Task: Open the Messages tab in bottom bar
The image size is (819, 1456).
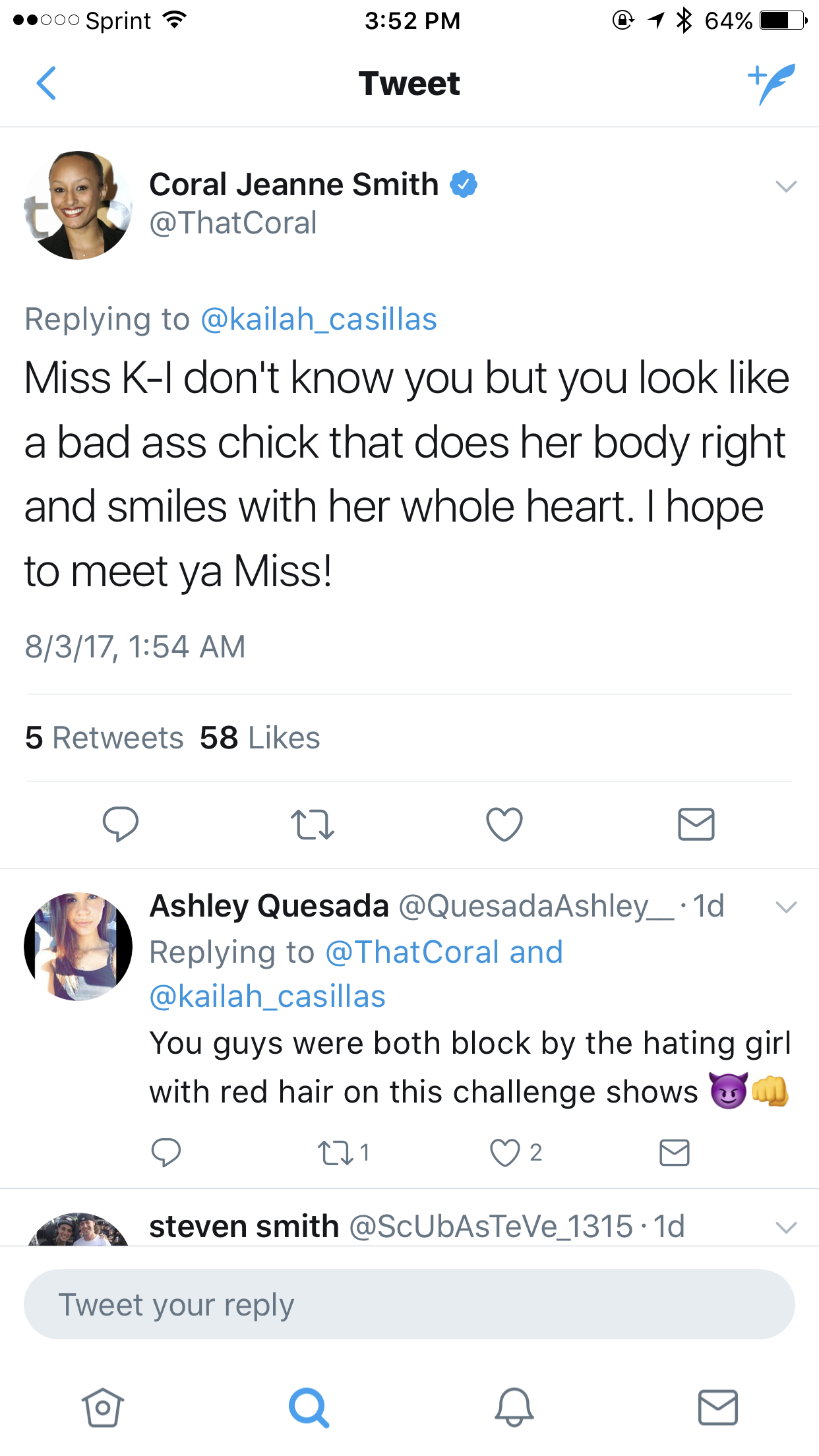Action: (718, 1407)
